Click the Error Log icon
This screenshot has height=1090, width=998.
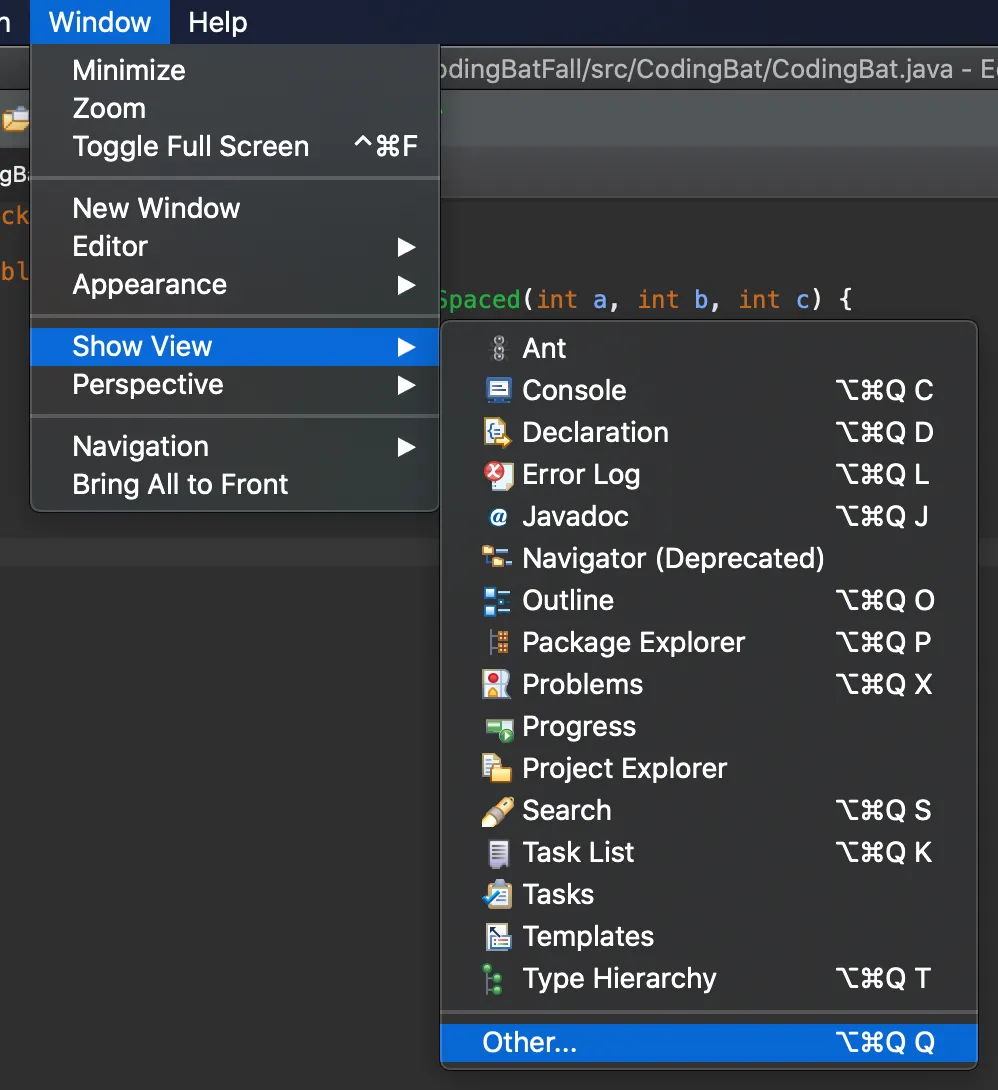[x=497, y=475]
